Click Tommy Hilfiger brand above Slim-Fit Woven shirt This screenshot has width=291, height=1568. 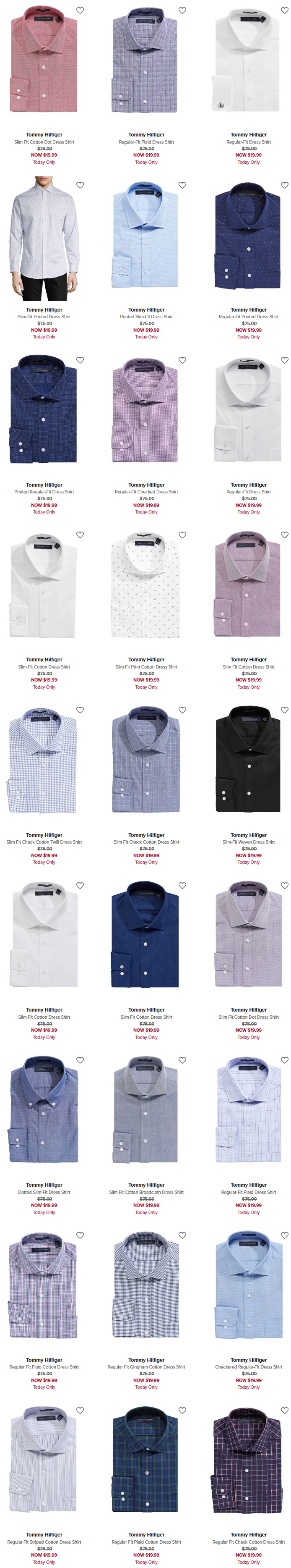(x=249, y=835)
